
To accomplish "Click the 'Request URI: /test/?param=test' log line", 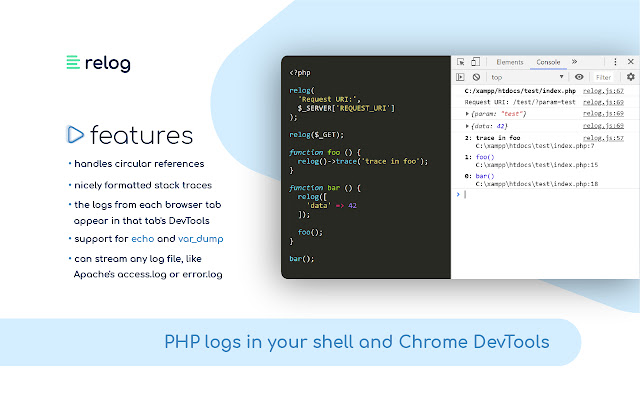I will [520, 102].
